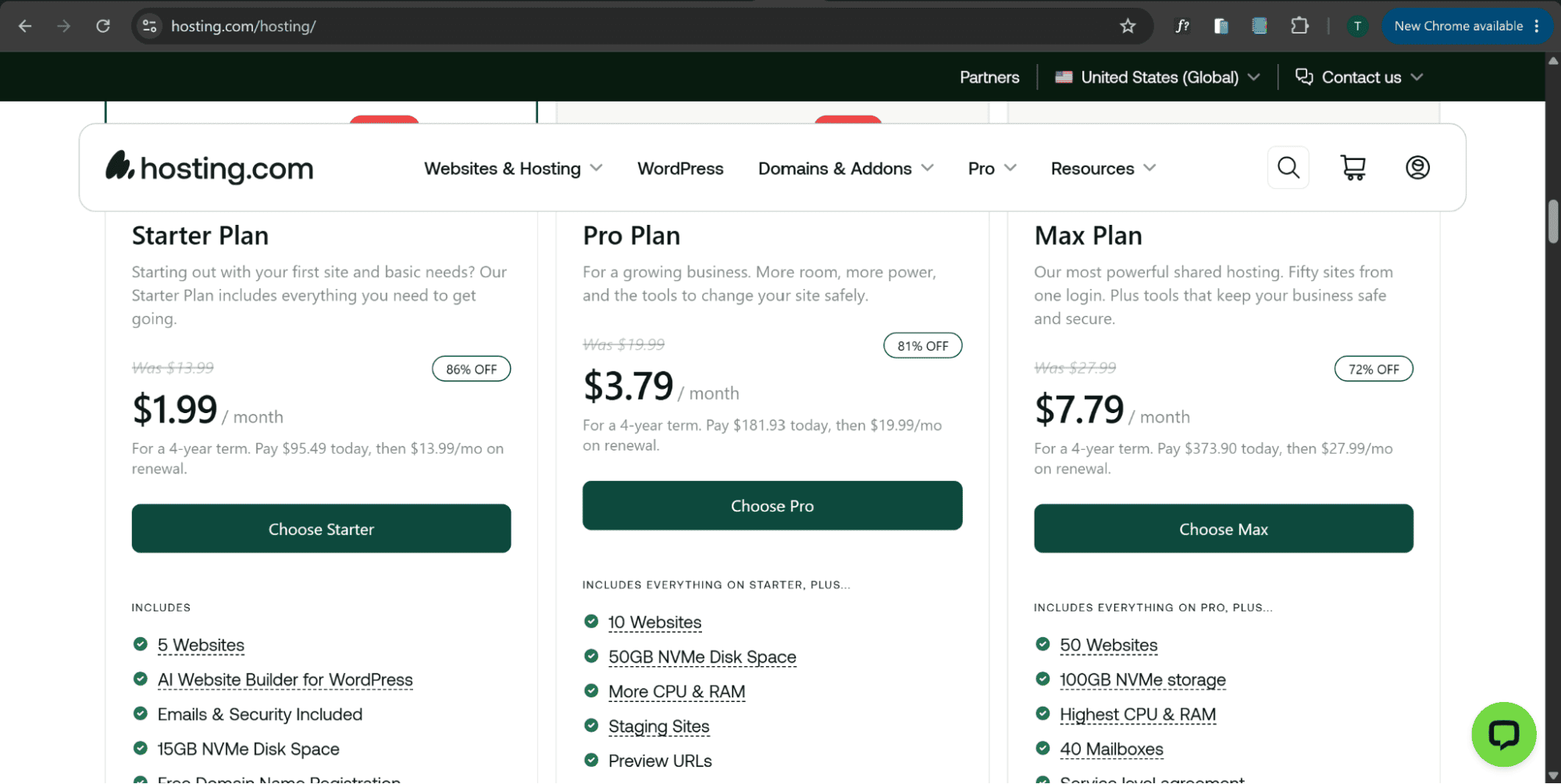Expand the Contact us dropdown

coord(1359,77)
